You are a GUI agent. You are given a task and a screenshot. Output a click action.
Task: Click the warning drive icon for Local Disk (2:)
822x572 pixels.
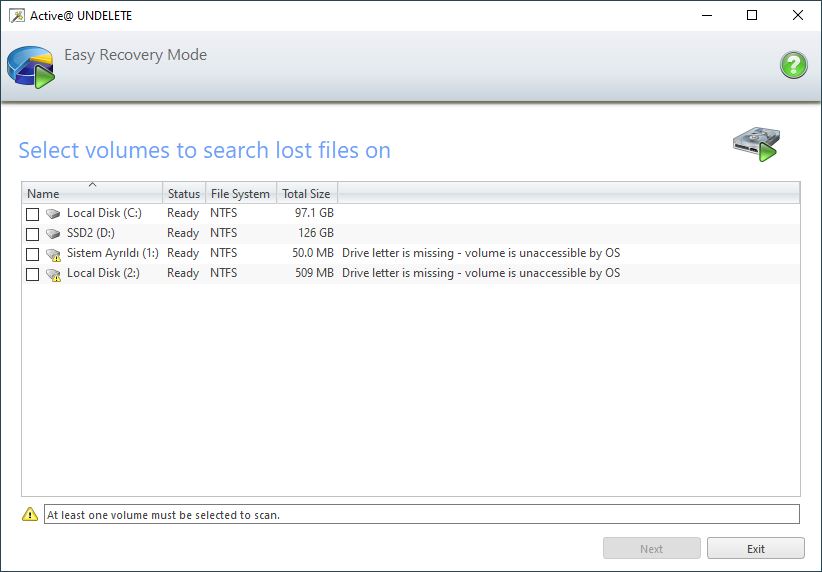coord(53,274)
